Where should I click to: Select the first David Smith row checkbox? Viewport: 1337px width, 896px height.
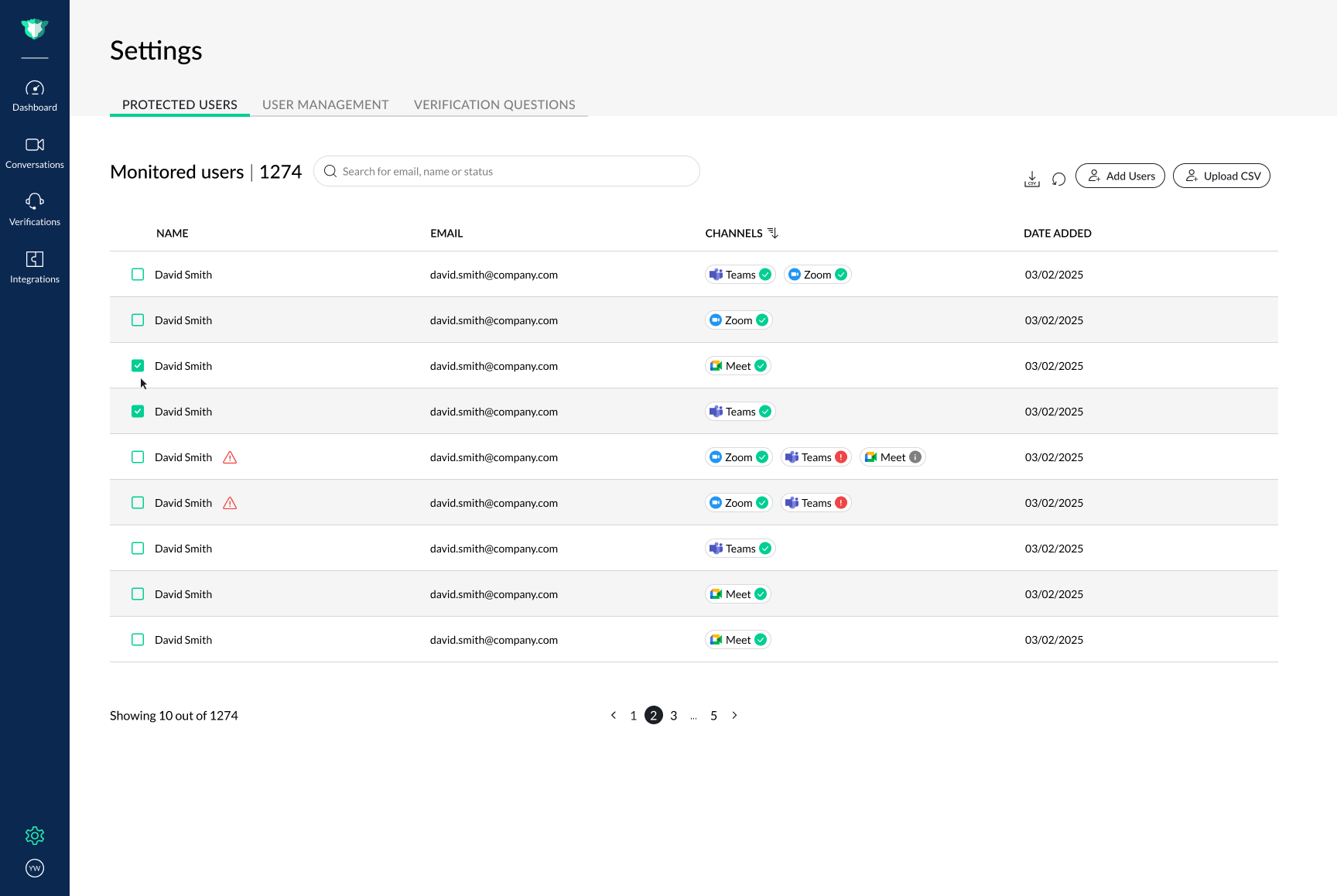tap(138, 274)
